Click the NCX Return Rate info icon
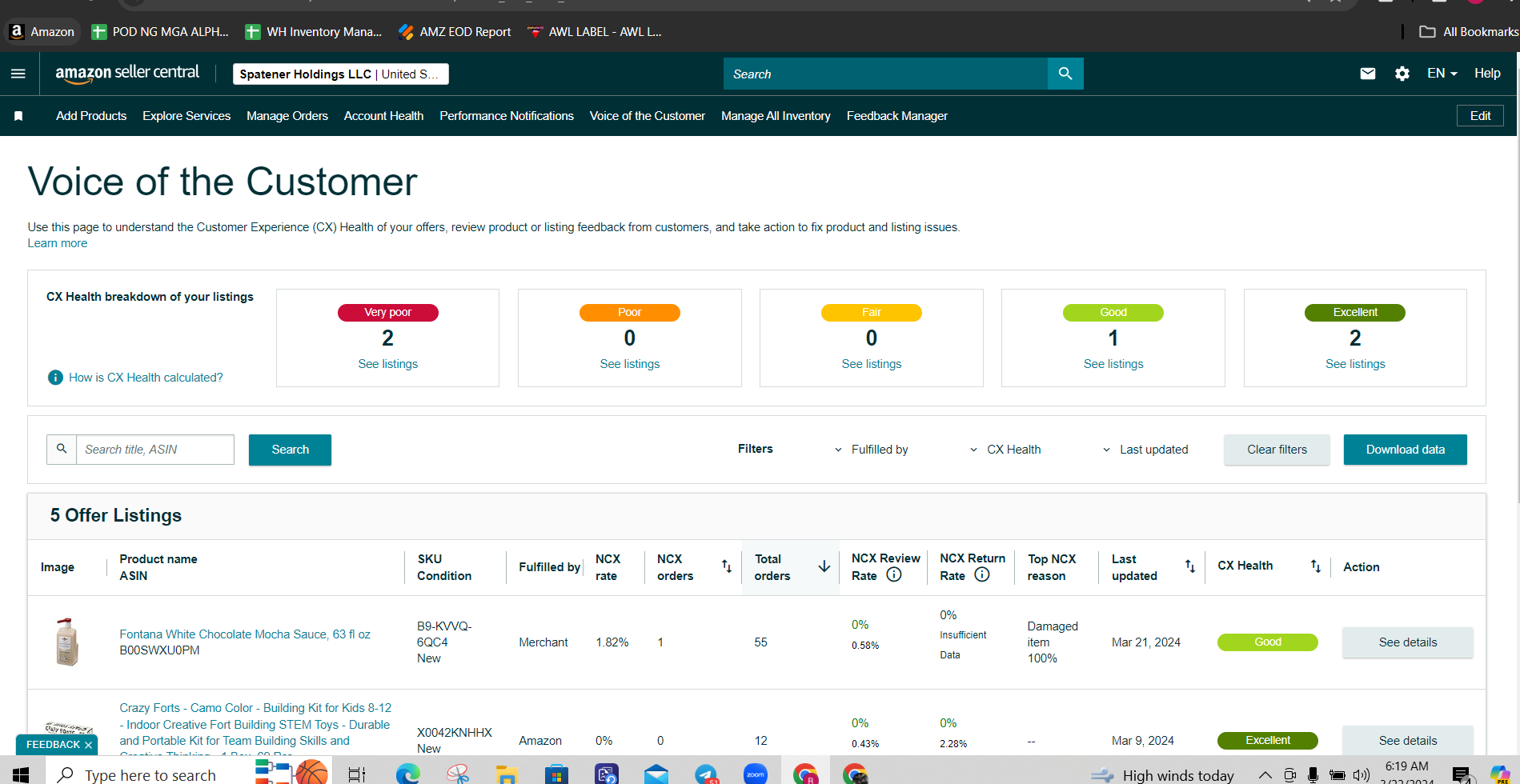This screenshot has height=784, width=1520. pyautogui.click(x=982, y=574)
